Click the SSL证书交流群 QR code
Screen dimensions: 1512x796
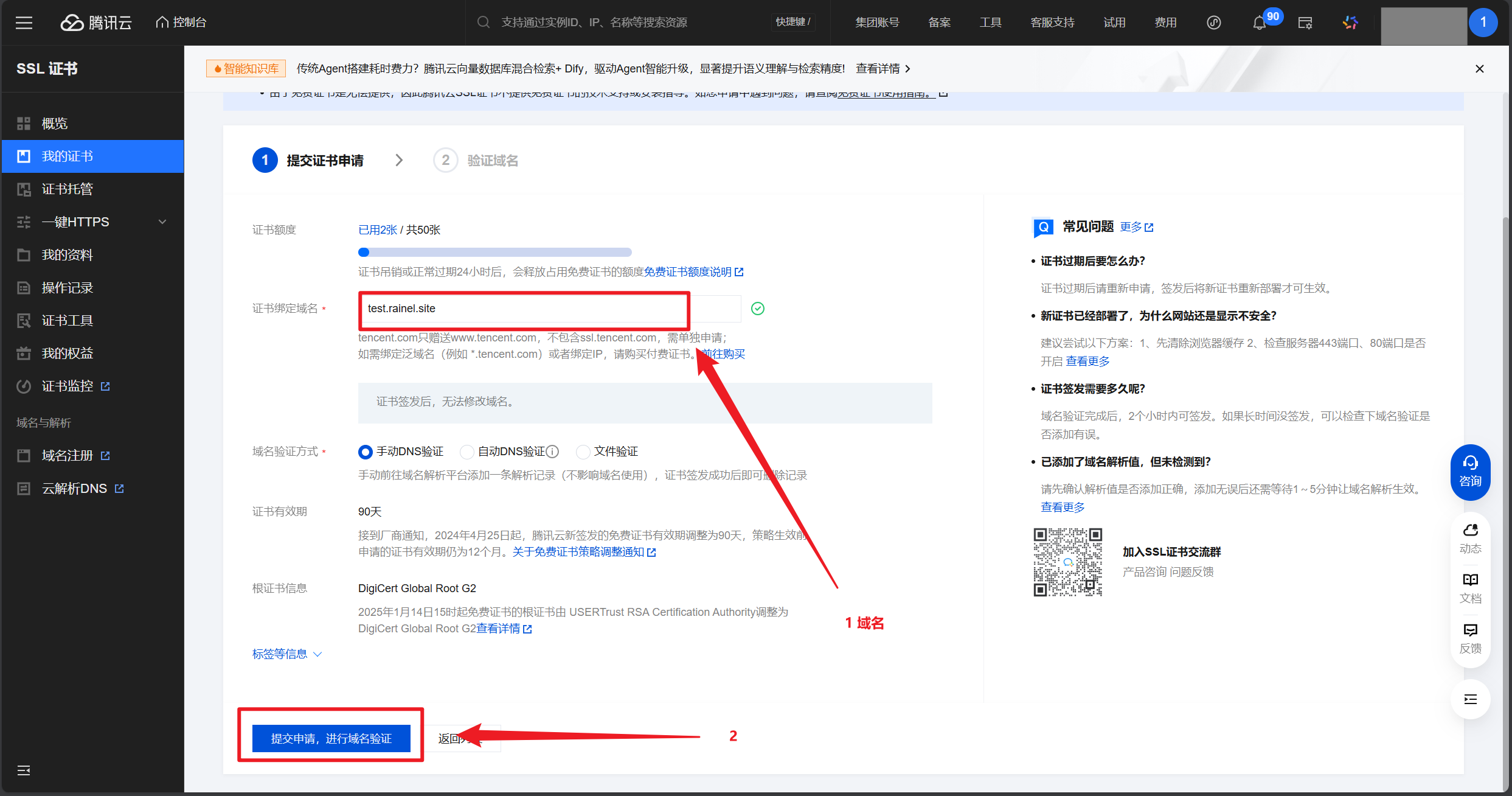coord(1067,562)
